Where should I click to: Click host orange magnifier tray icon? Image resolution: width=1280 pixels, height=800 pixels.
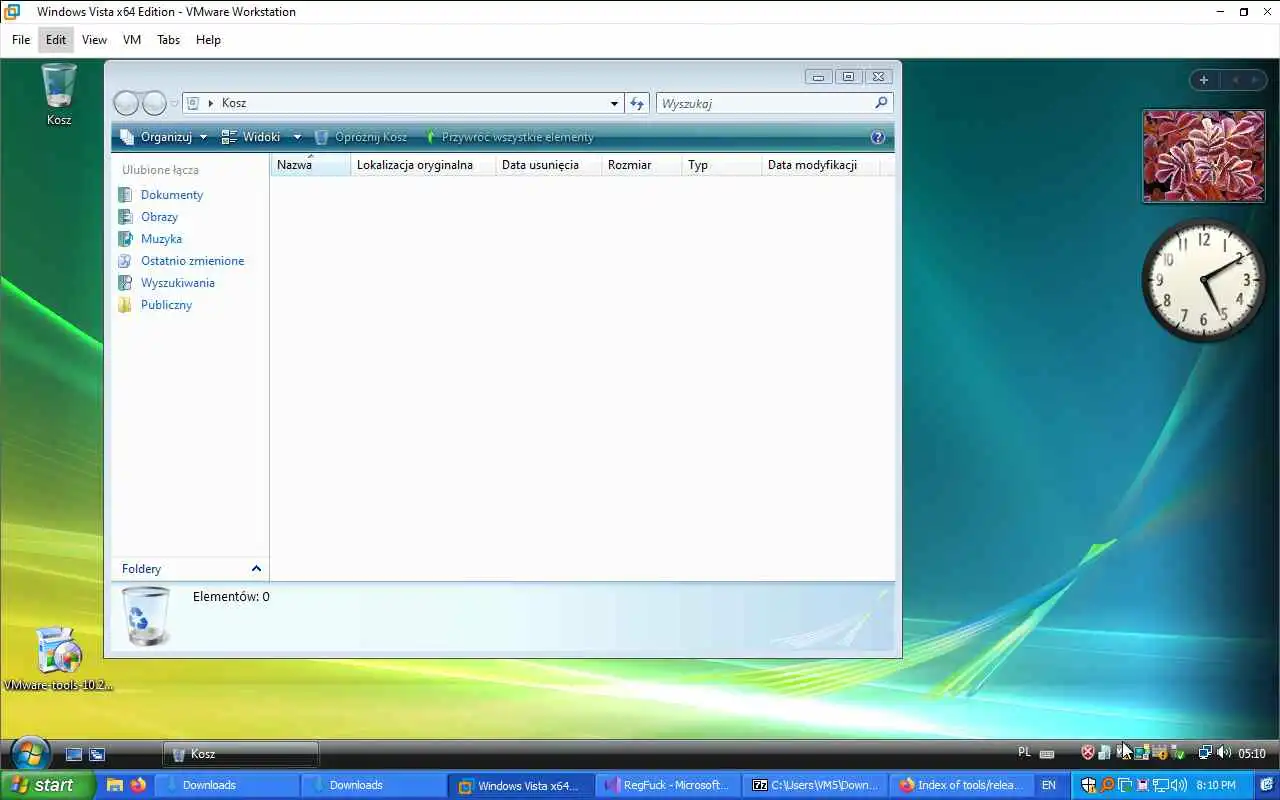1107,785
